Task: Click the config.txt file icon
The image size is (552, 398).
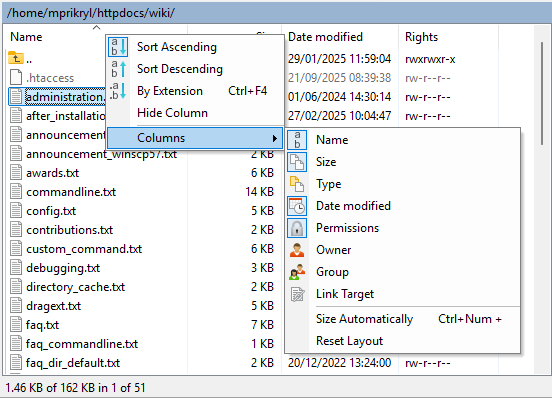Action: click(16, 210)
